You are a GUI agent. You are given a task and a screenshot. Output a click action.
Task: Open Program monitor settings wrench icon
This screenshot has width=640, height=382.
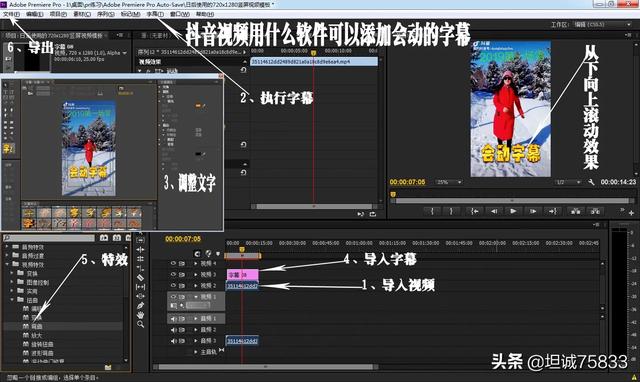pyautogui.click(x=591, y=182)
